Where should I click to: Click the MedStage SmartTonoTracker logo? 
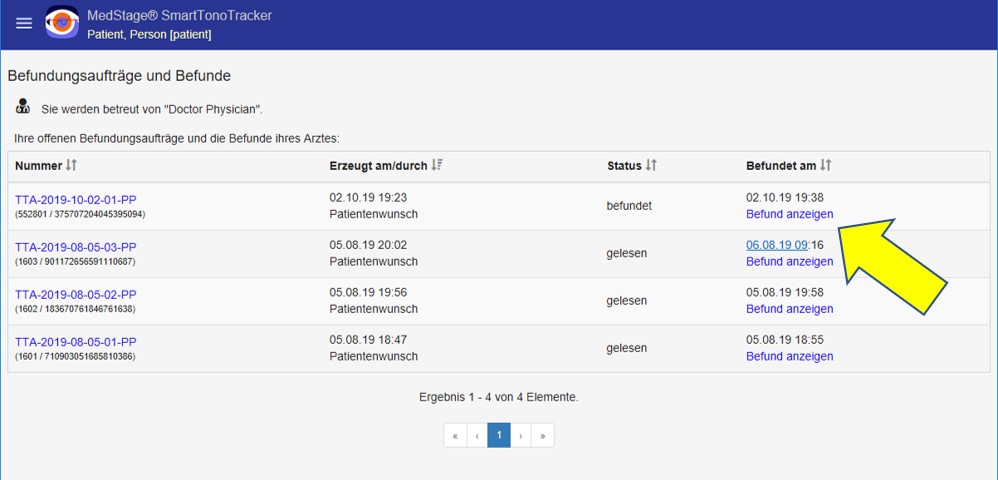[62, 24]
